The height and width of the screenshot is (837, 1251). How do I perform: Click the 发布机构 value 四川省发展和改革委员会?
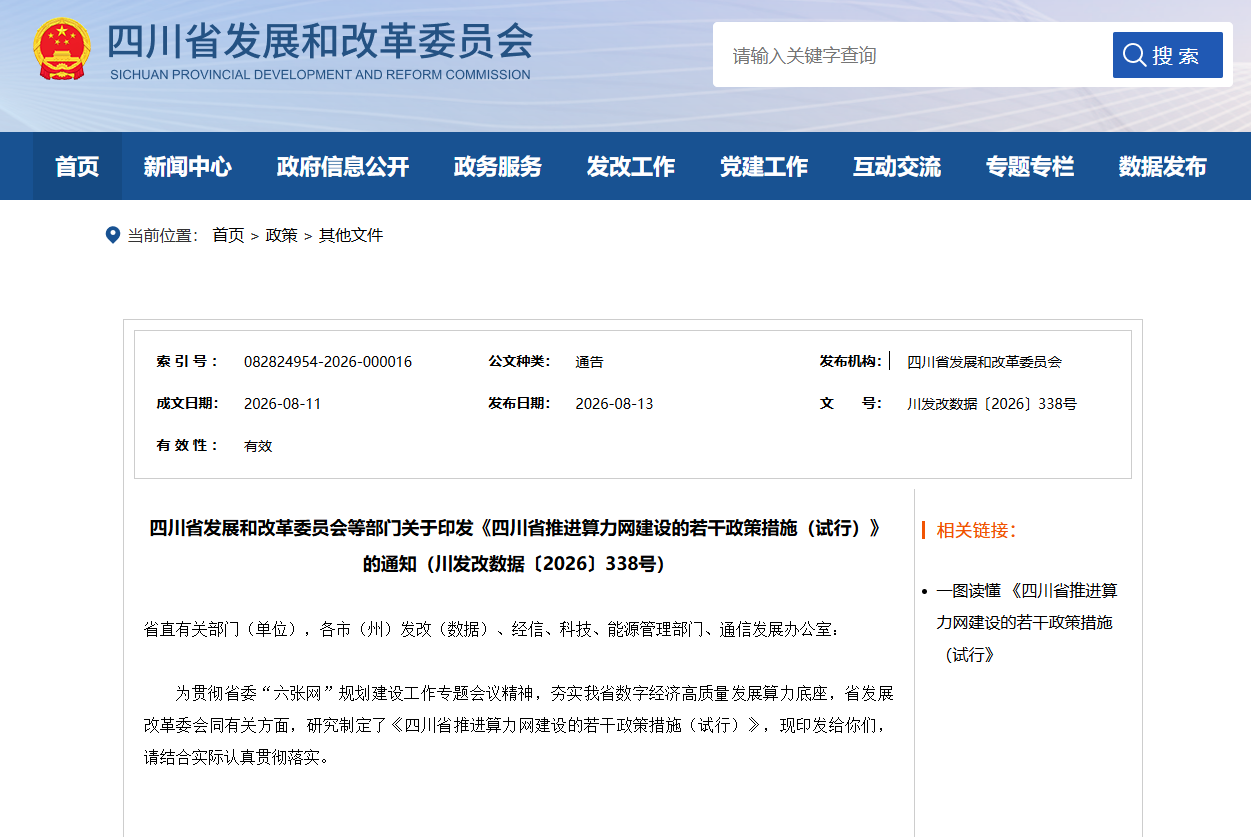(984, 362)
